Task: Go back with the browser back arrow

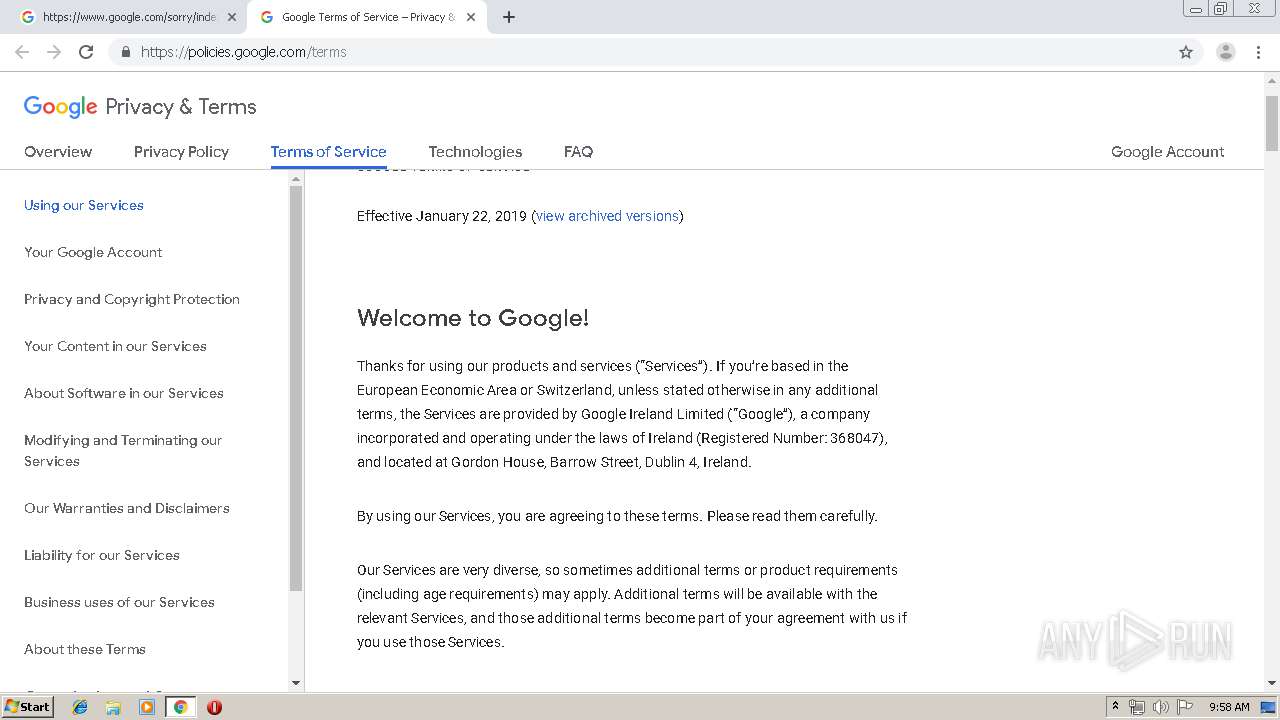Action: [22, 52]
